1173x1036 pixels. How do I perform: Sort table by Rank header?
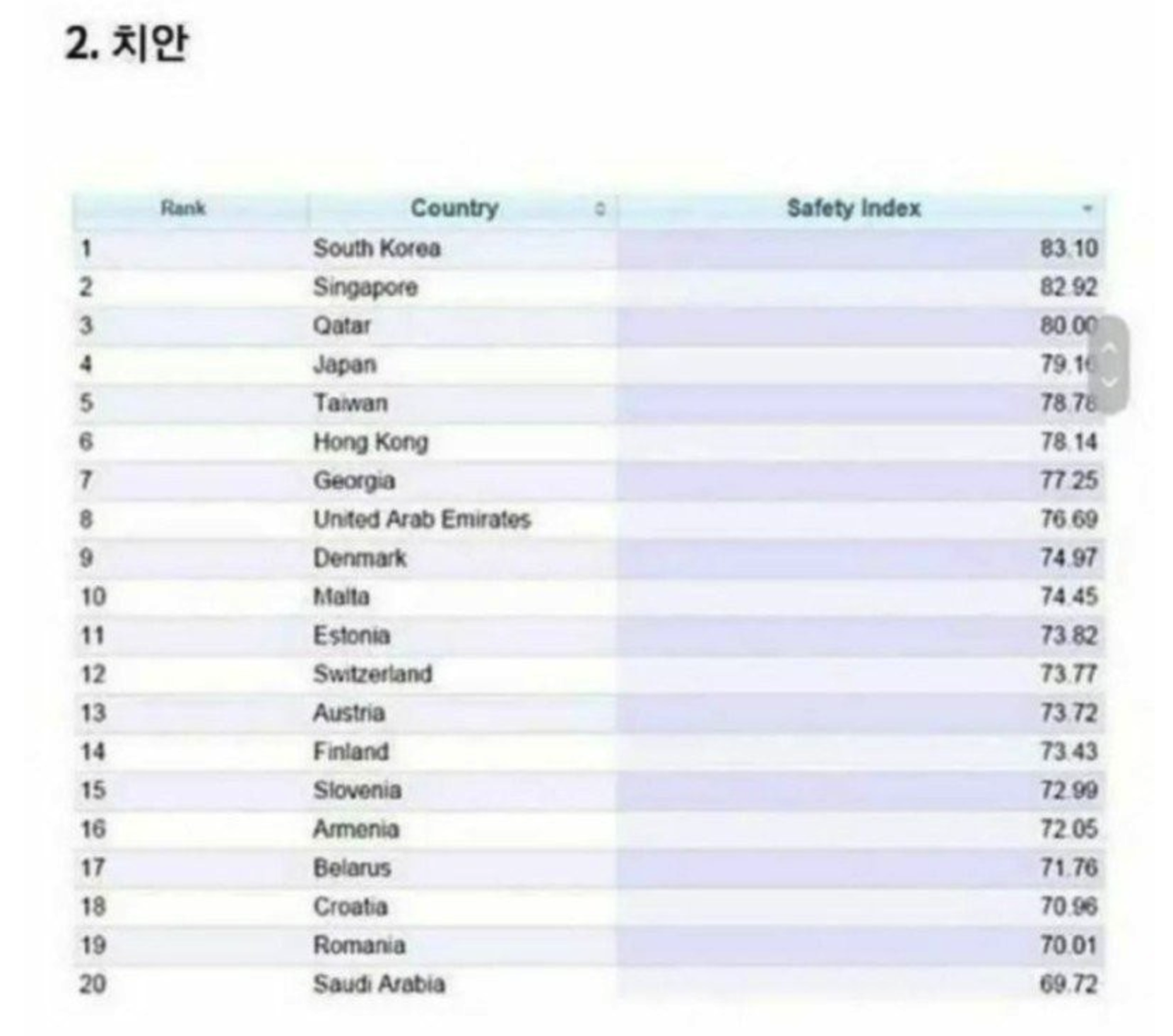183,208
